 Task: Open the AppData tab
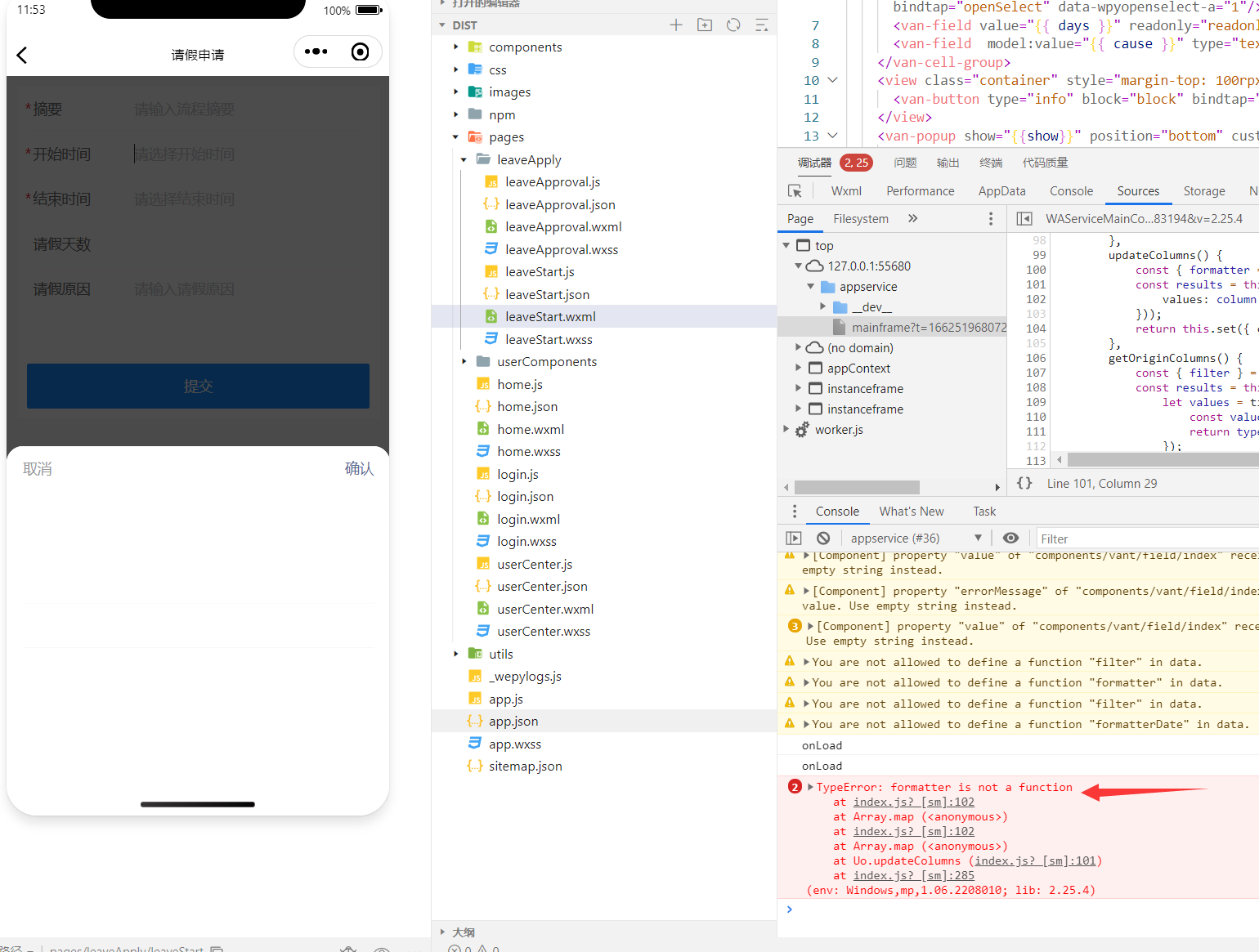(1001, 191)
